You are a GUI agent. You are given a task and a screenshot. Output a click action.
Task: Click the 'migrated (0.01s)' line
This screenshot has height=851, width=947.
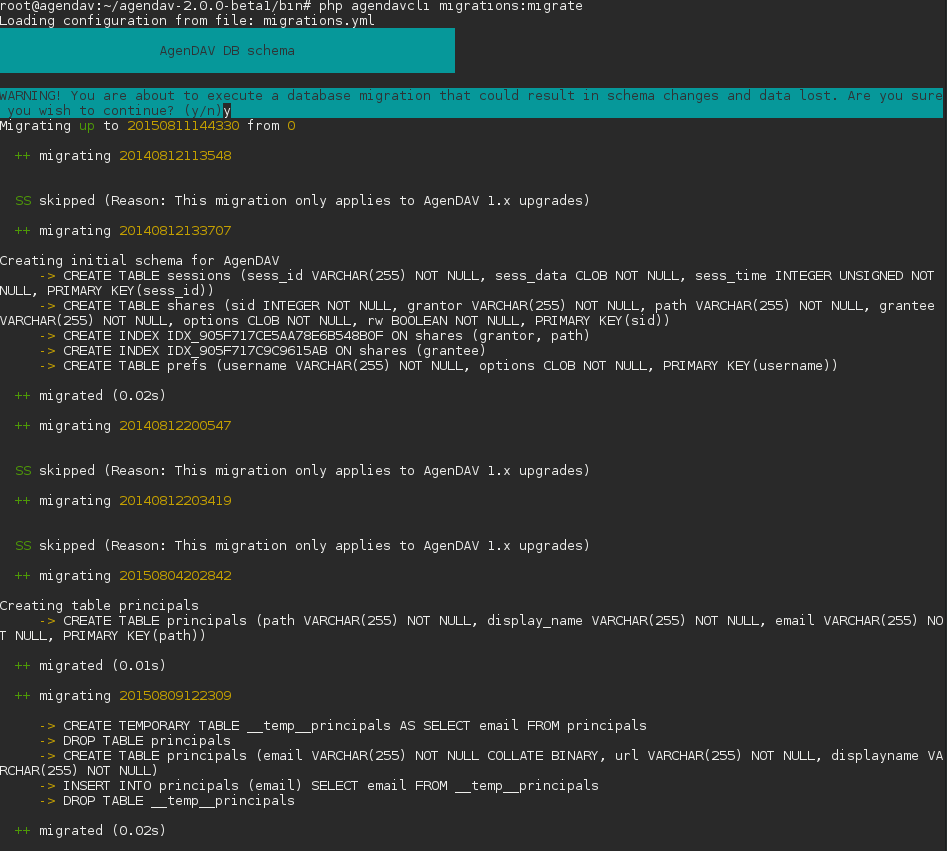90,666
